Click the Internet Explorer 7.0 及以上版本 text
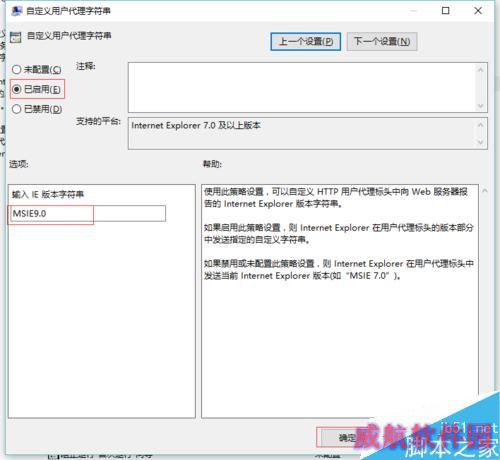Image resolution: width=500 pixels, height=460 pixels. 196,126
